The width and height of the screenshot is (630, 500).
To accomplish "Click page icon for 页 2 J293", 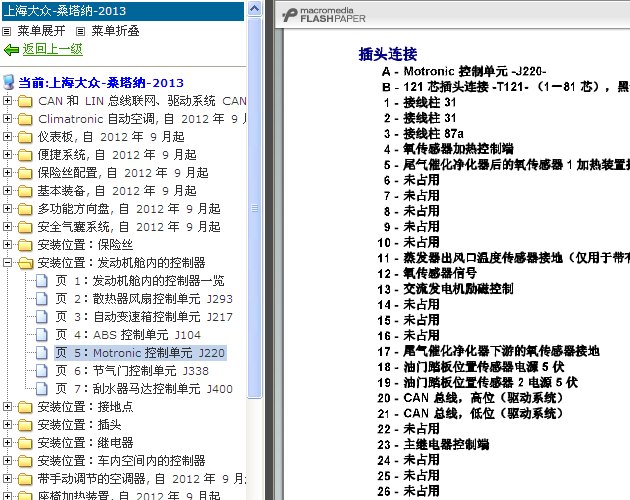I will (x=41, y=299).
